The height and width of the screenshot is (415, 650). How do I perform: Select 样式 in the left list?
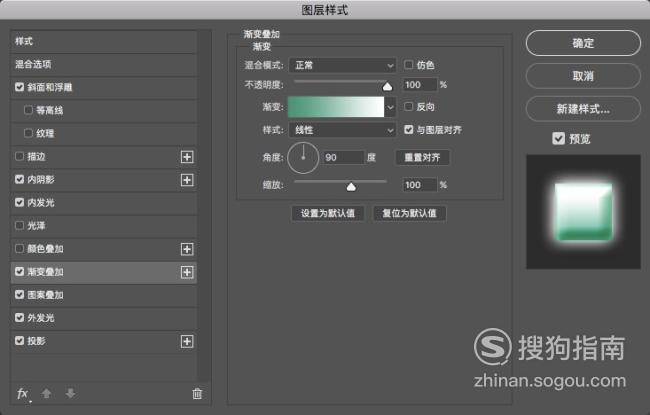104,41
